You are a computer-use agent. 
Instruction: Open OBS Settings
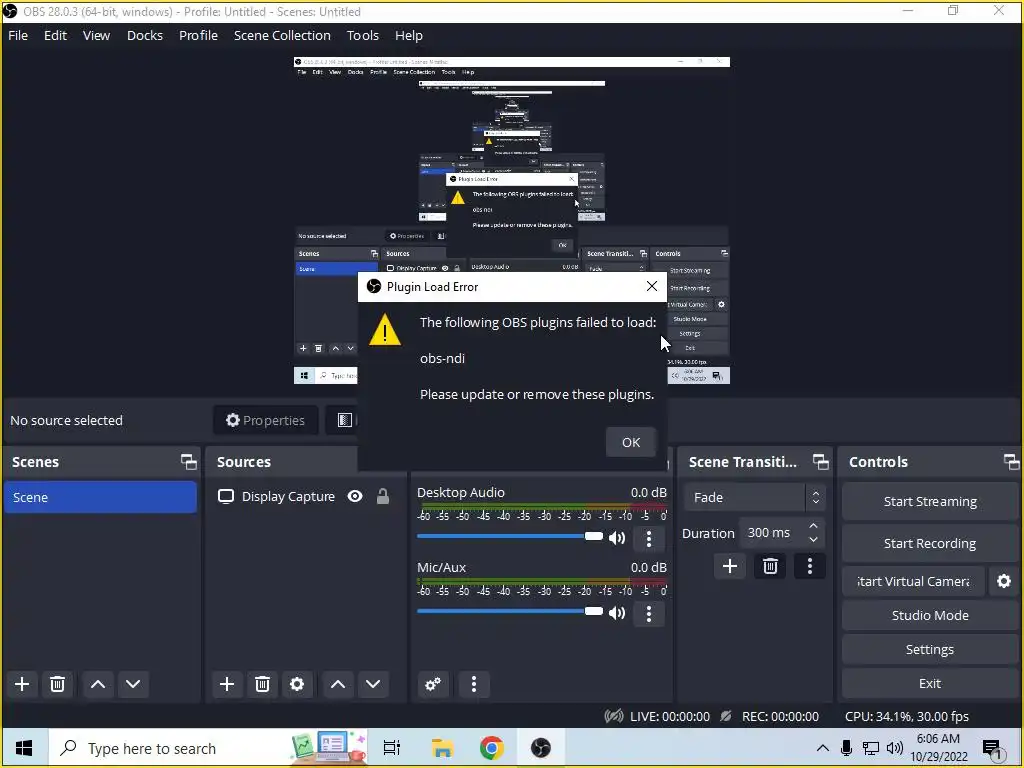(930, 649)
